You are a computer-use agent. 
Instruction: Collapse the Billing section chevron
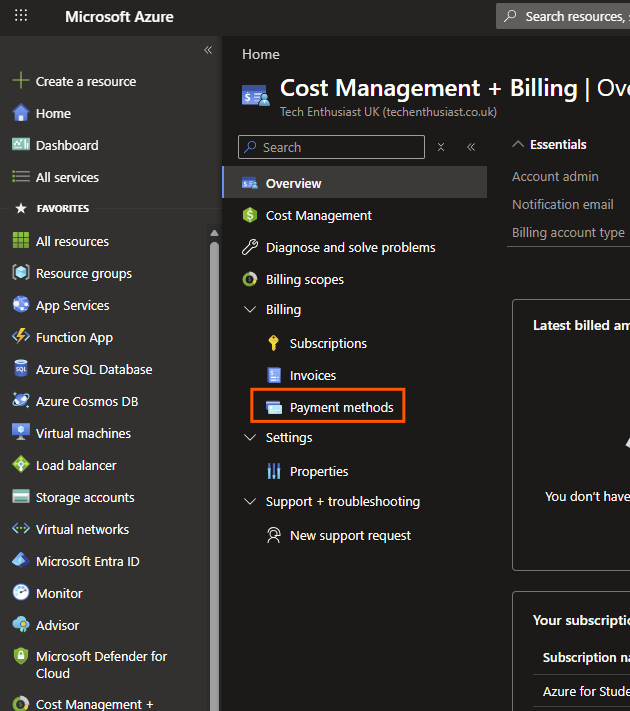click(250, 309)
